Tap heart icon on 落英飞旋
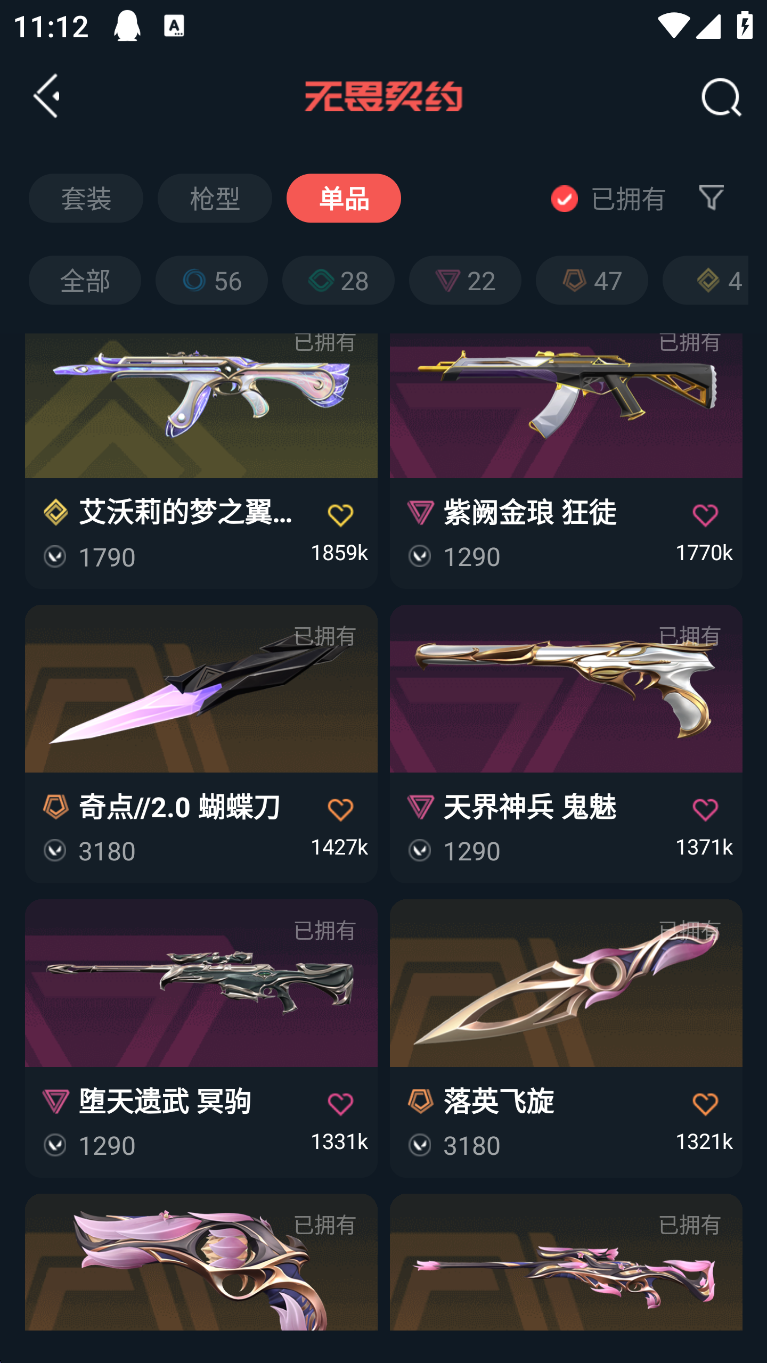The height and width of the screenshot is (1363, 767). click(705, 1103)
